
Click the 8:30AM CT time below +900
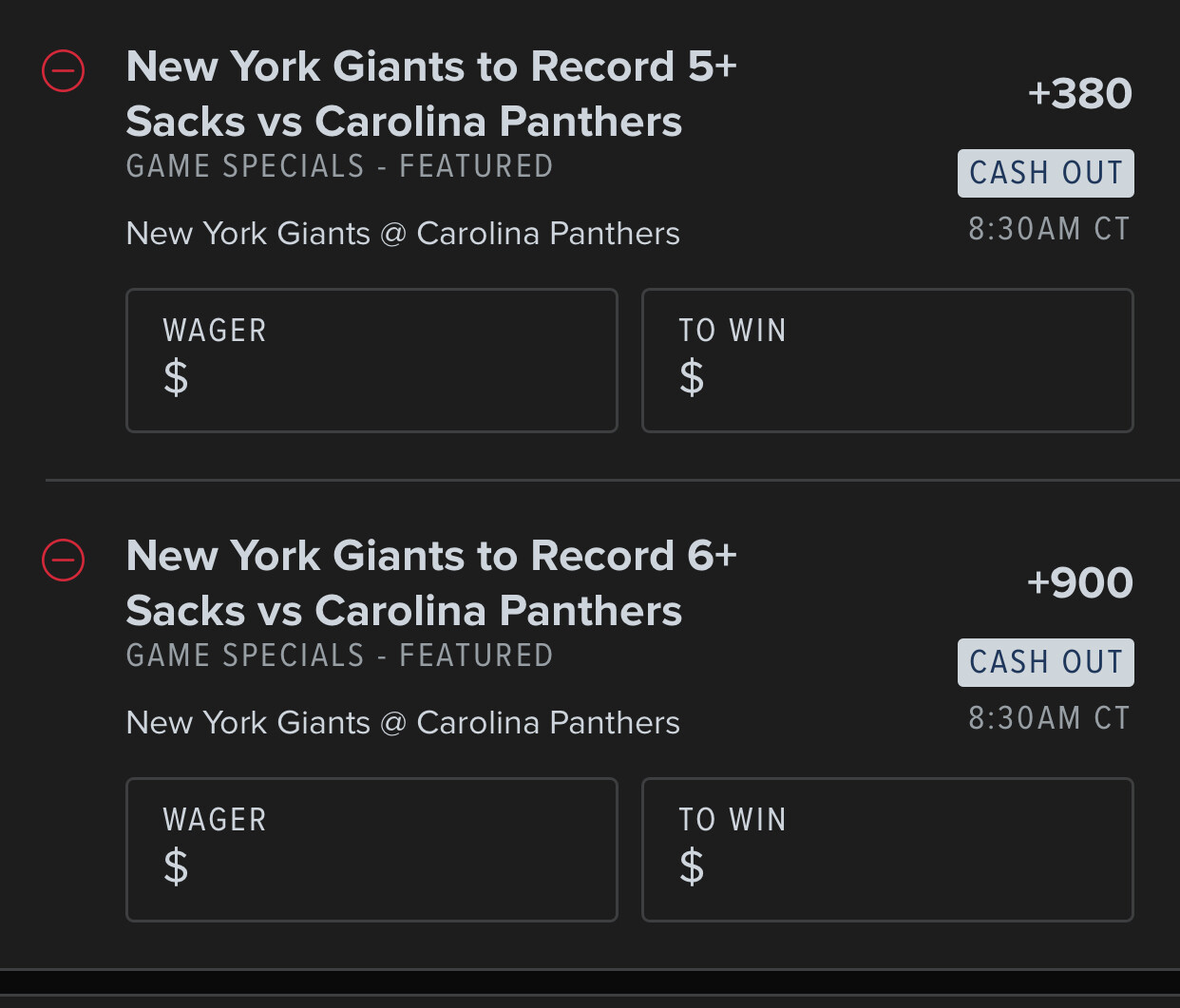[x=1049, y=718]
